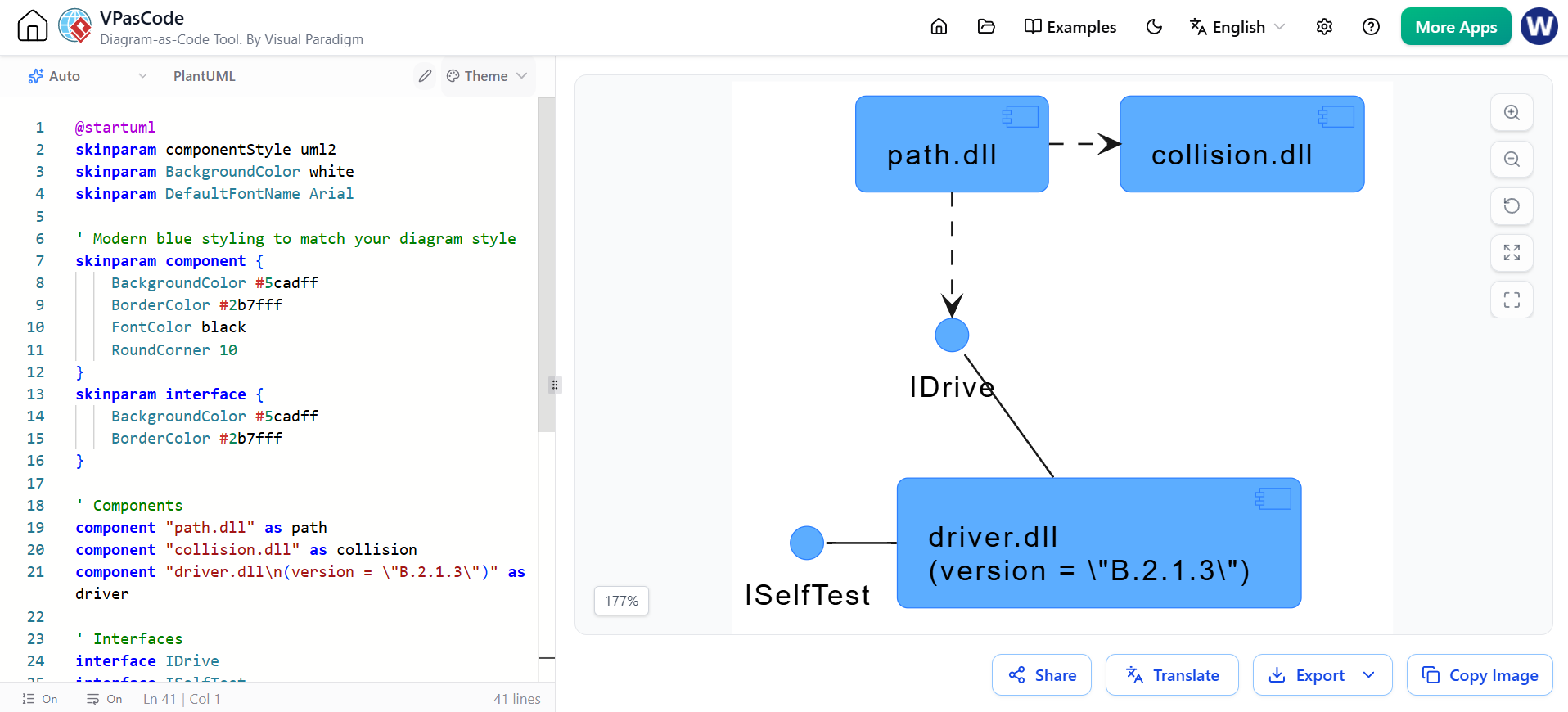This screenshot has height=712, width=1568.
Task: Click the #2b7fff value on line 9
Action: pos(250,304)
